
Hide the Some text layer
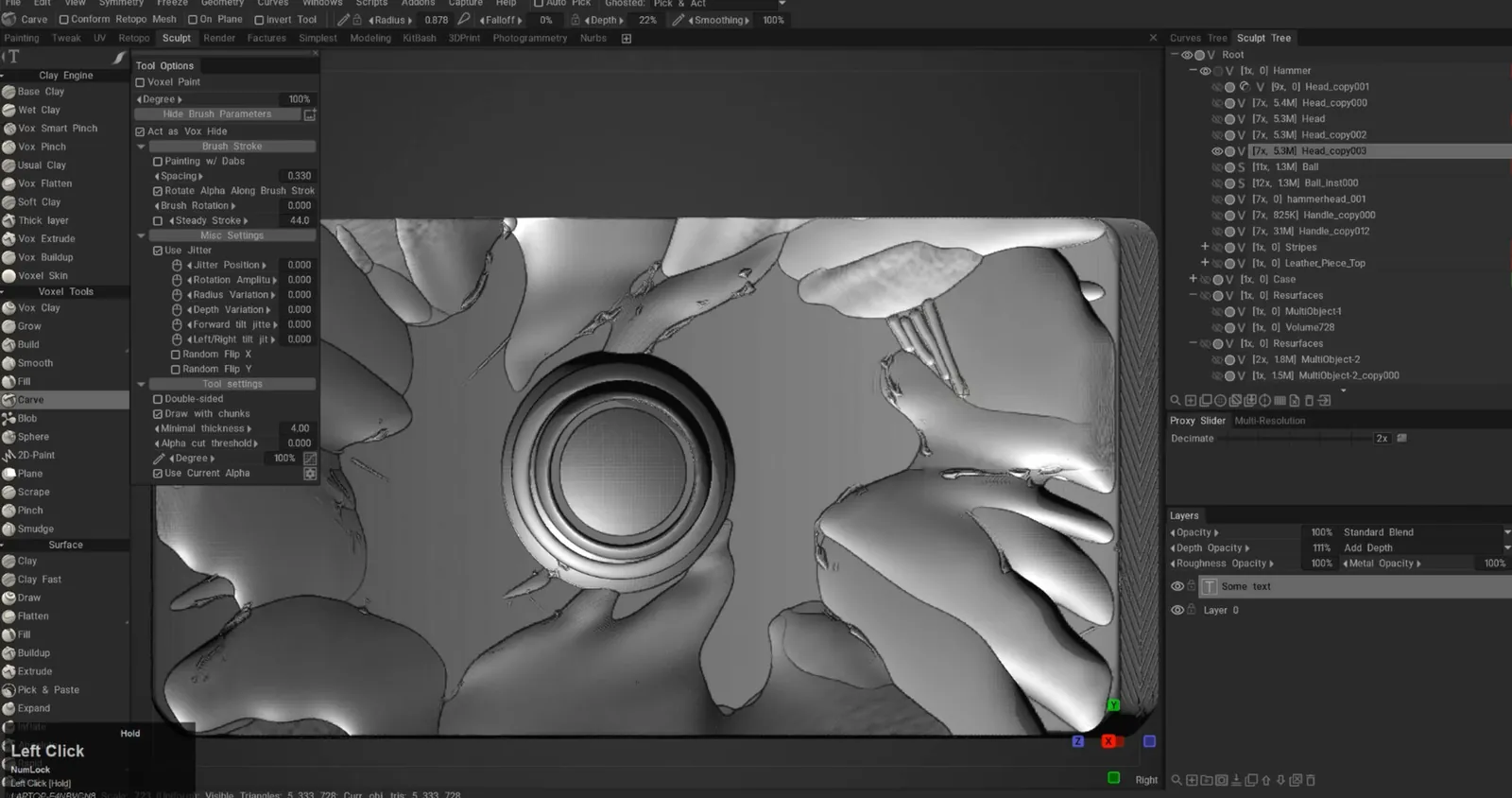[x=1177, y=586]
